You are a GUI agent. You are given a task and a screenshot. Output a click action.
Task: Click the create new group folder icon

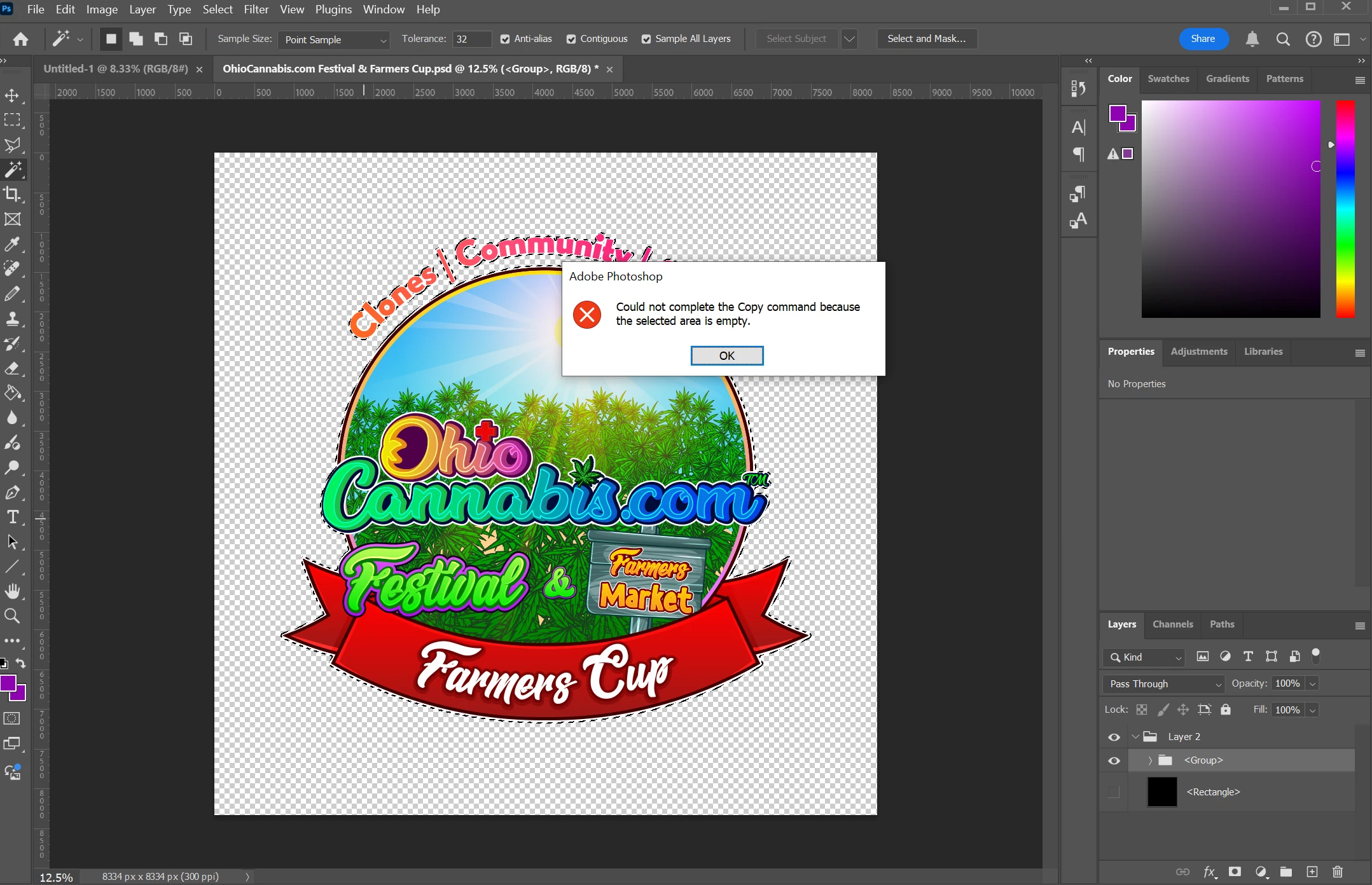click(1285, 872)
